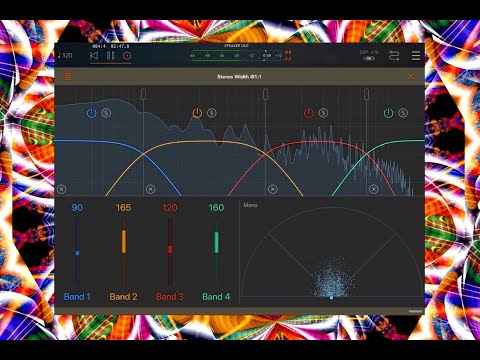This screenshot has height=360, width=480.
Task: Remove Band 2 using its X circle icon
Action: point(151,189)
